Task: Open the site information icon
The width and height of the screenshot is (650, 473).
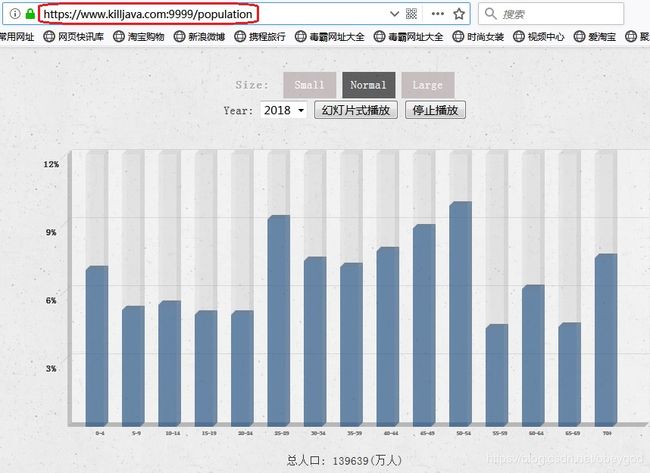Action: point(15,14)
